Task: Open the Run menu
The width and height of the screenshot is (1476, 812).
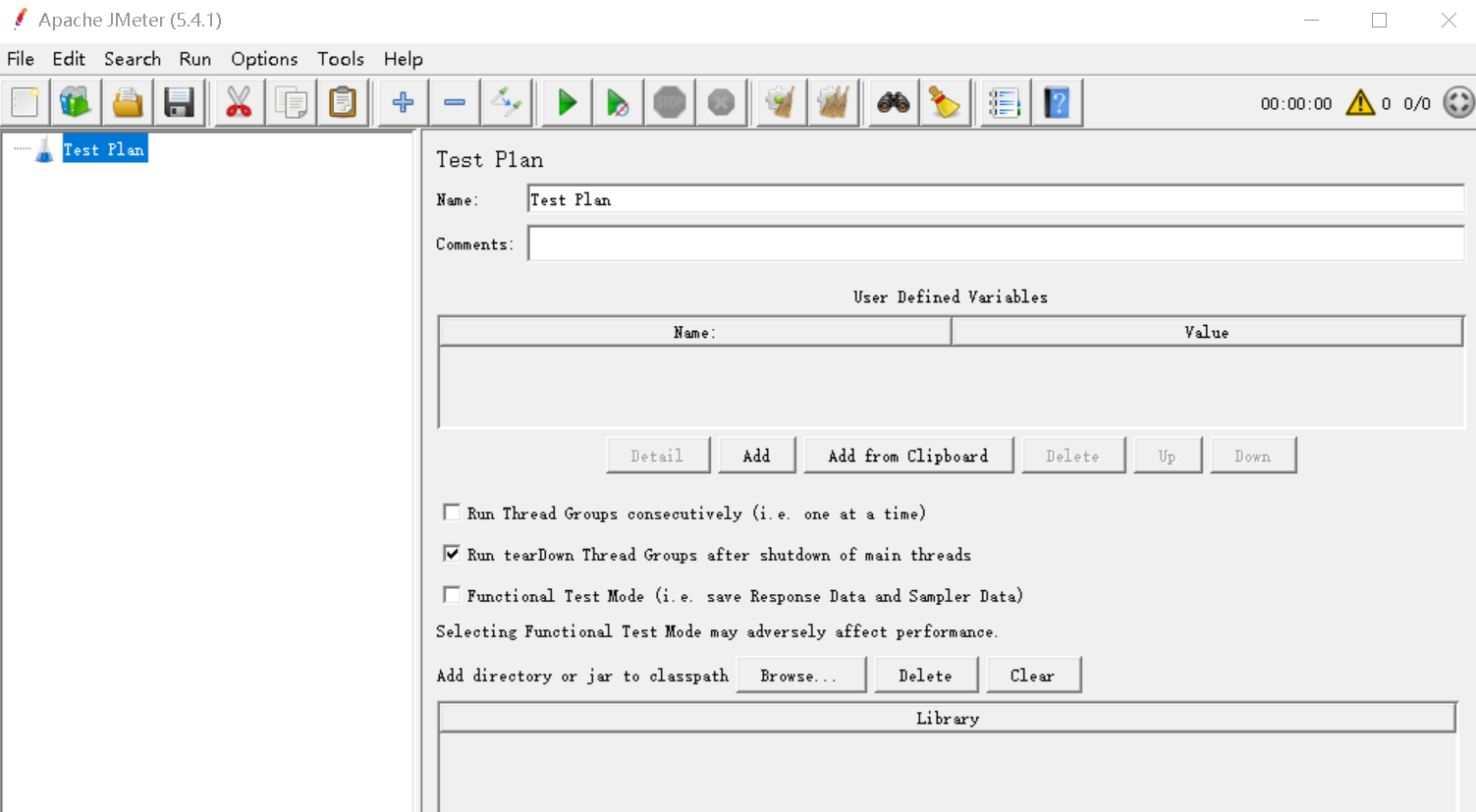Action: click(x=195, y=59)
